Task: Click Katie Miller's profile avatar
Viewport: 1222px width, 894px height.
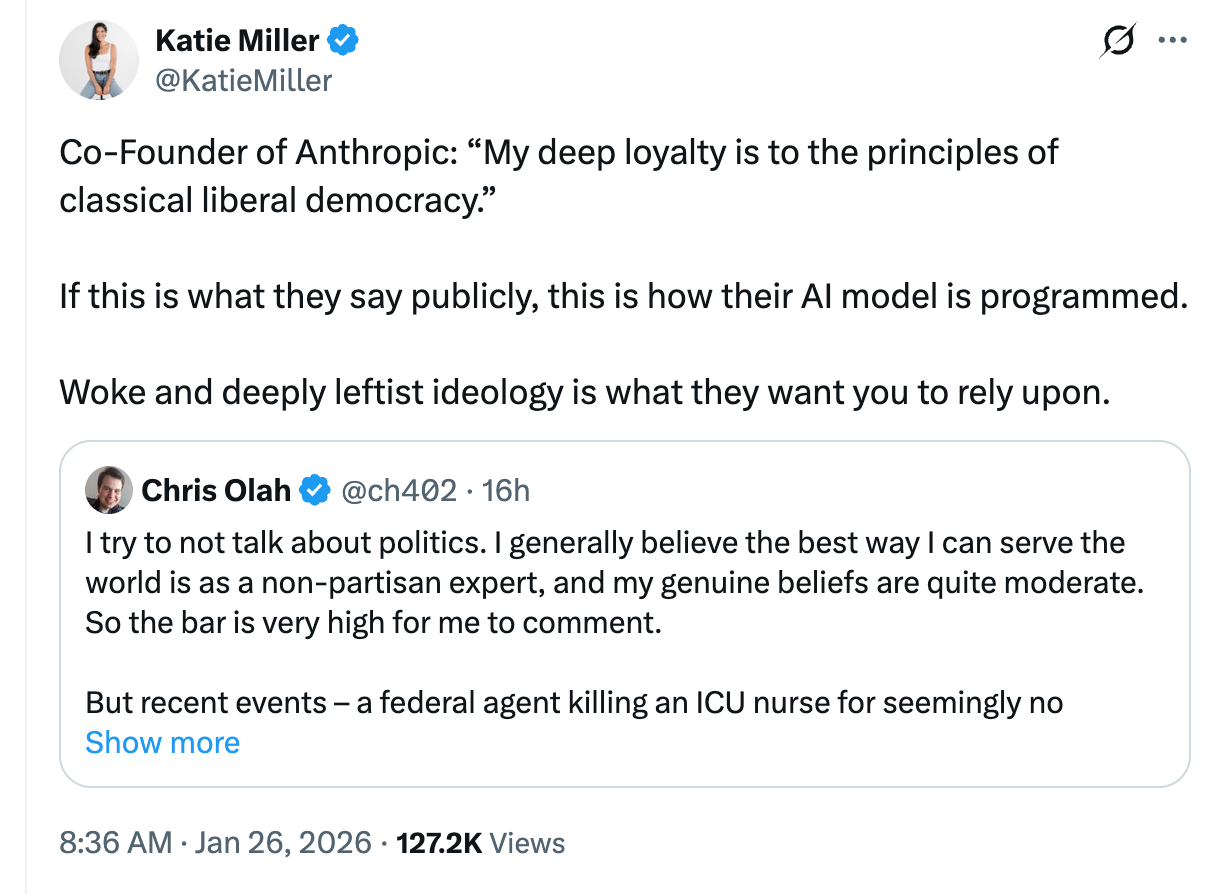Action: [98, 59]
